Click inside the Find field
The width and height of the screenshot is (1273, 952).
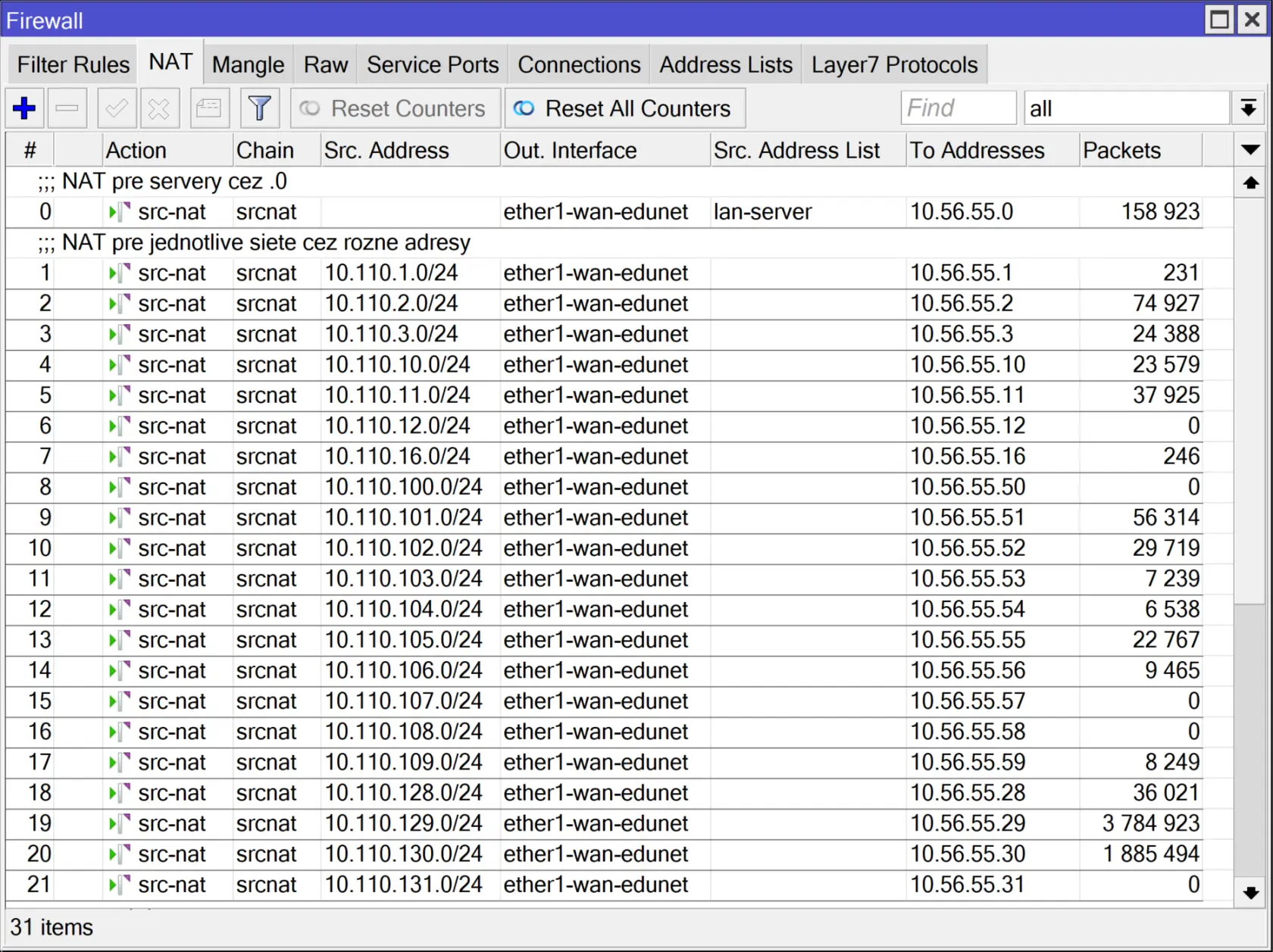pos(958,108)
